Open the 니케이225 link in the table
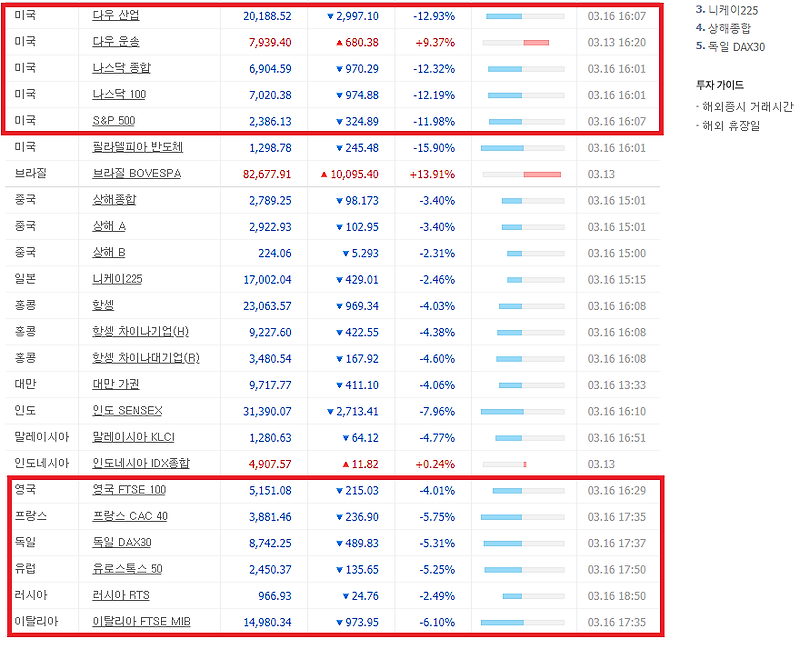 point(117,280)
